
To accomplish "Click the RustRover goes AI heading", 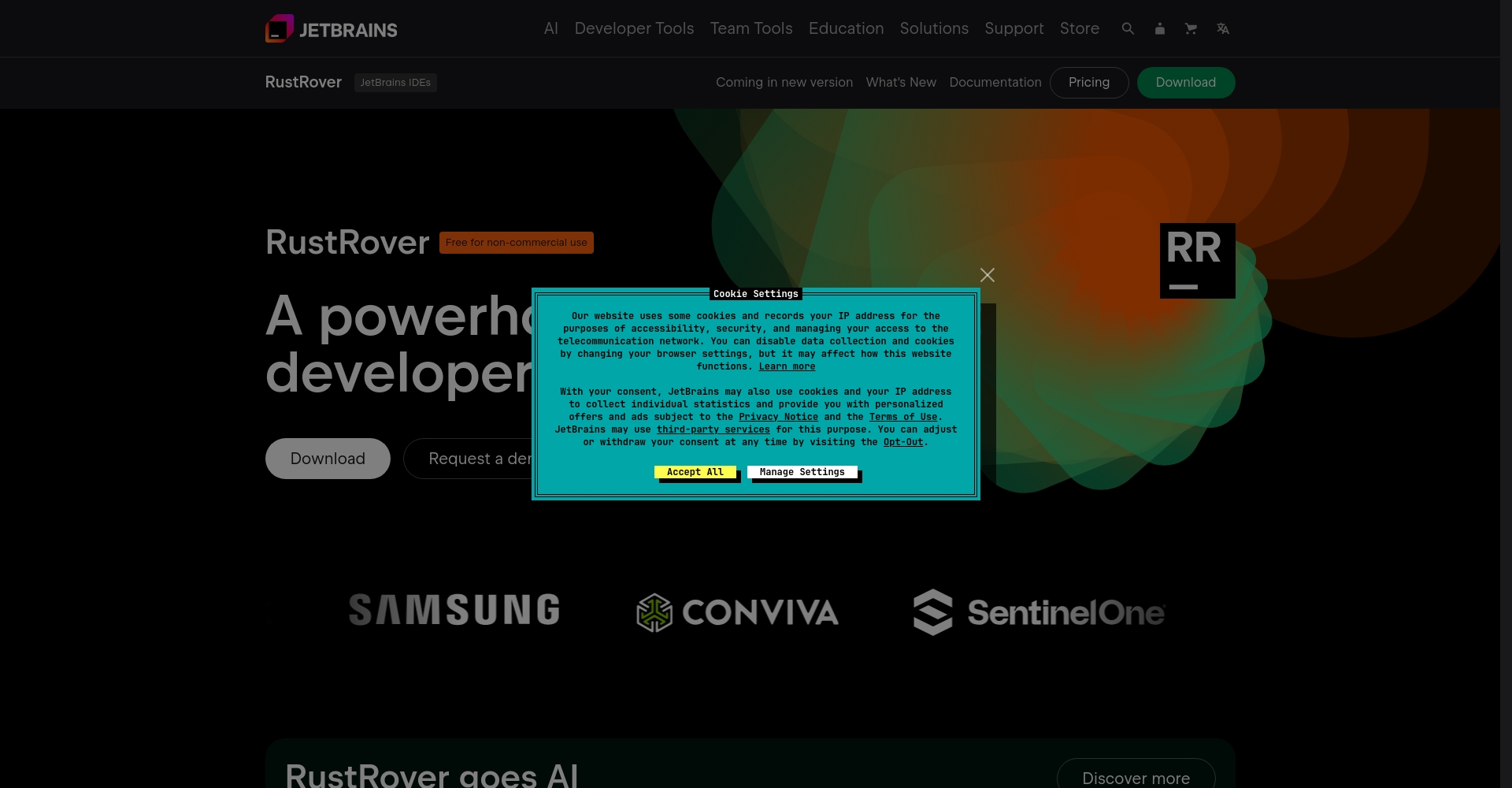I will [x=432, y=775].
